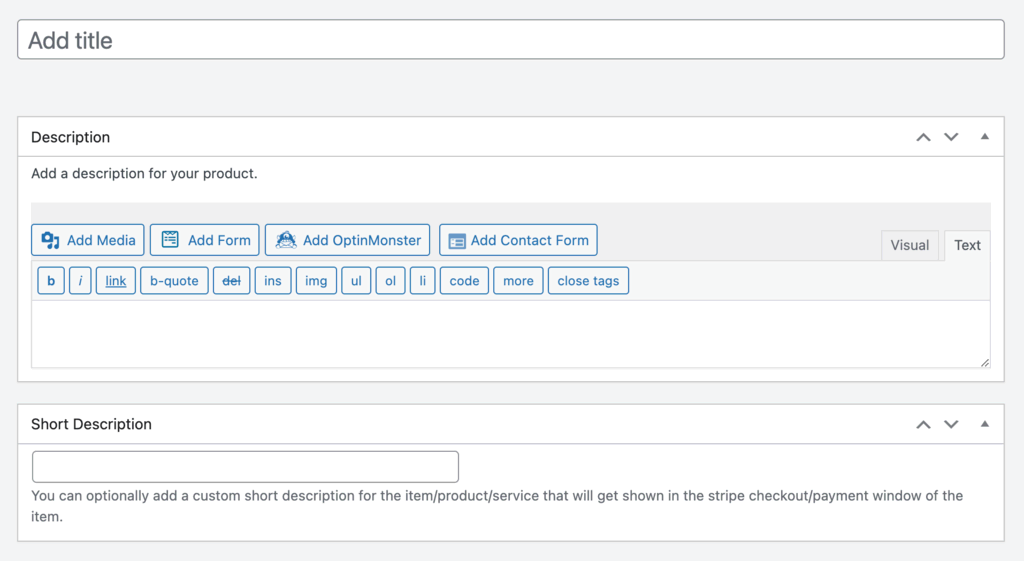Click the Add Form button
1024x561 pixels.
point(204,240)
